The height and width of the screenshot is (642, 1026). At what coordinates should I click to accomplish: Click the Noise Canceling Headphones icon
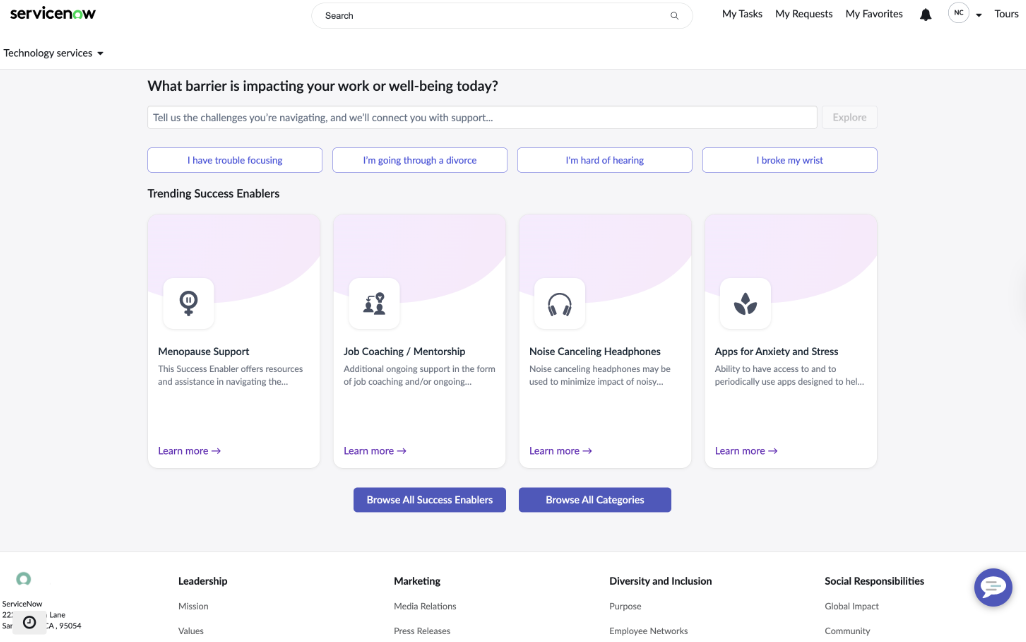pos(559,304)
